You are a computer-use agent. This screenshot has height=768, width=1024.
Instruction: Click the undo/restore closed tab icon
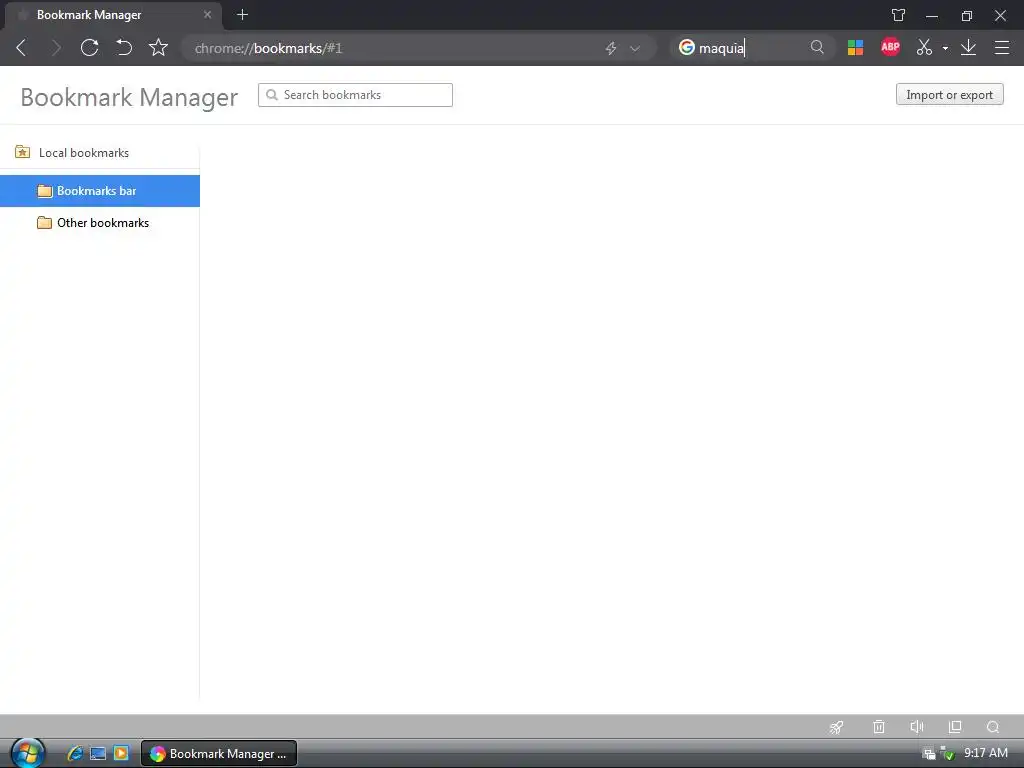[124, 48]
